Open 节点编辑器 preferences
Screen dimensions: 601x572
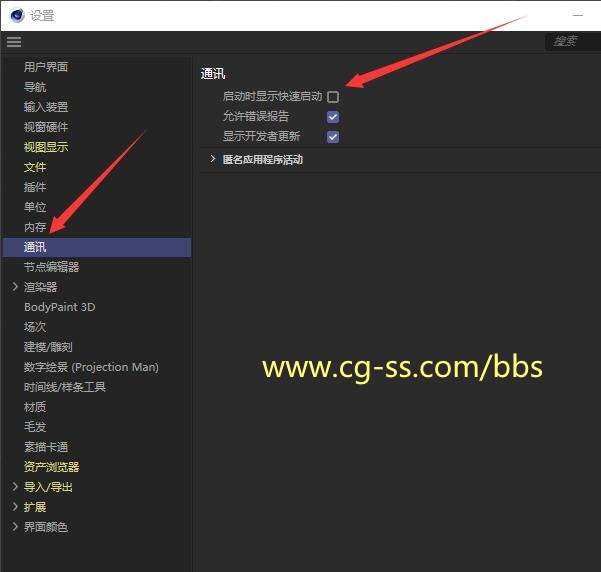(51, 267)
